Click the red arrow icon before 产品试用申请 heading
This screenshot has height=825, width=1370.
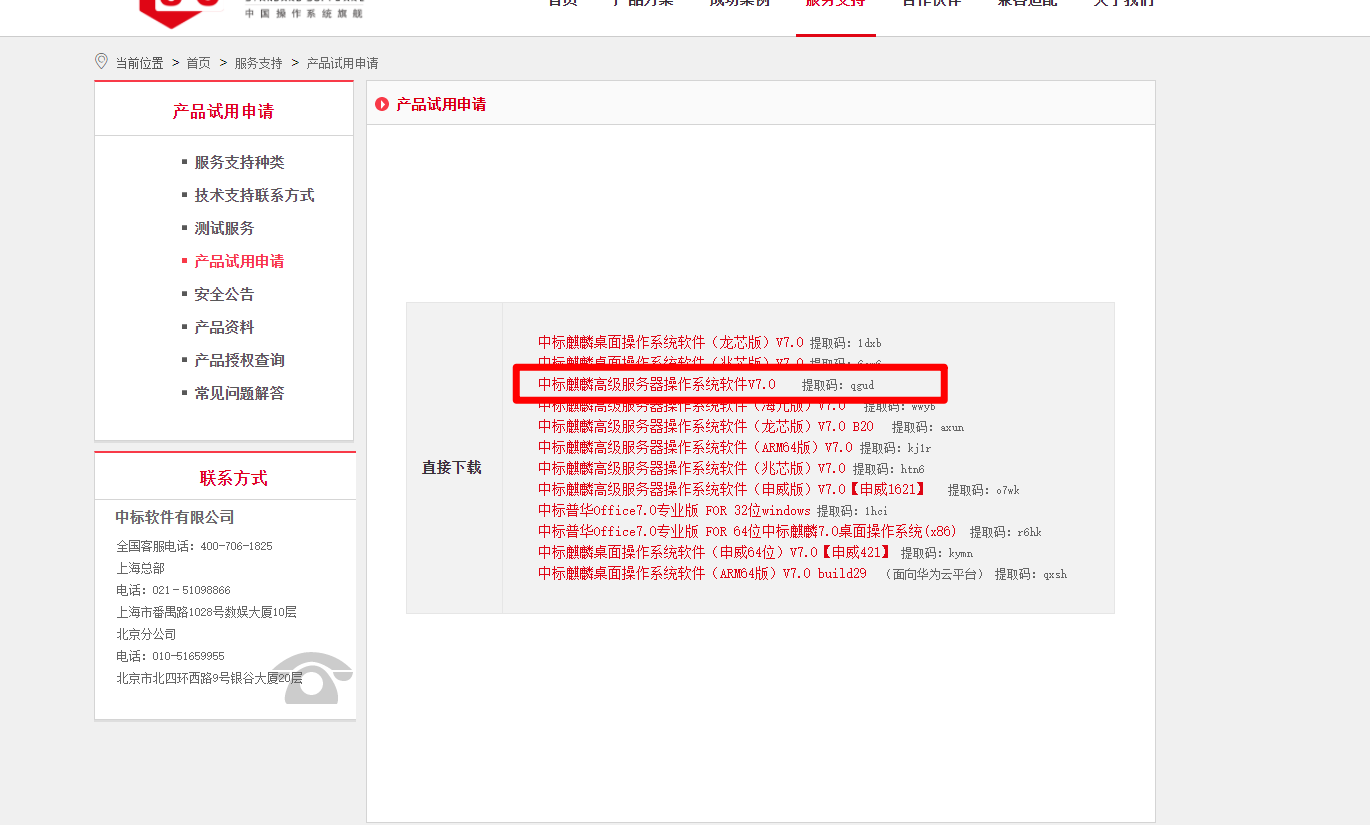381,104
